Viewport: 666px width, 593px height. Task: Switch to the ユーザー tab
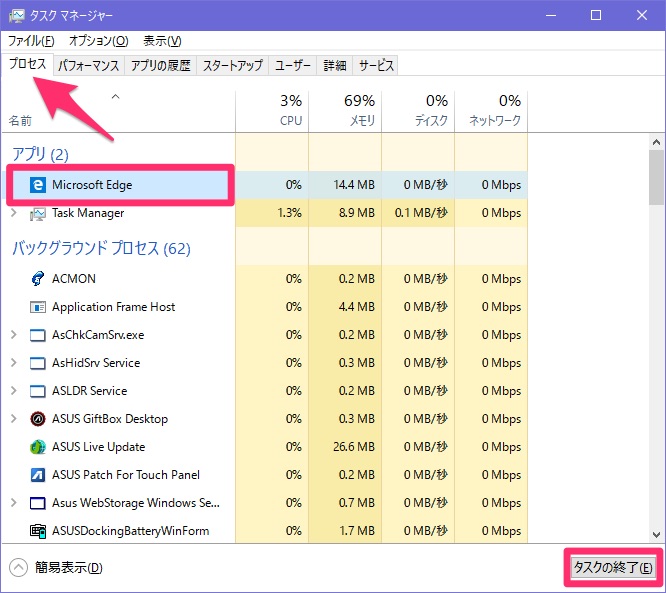pyautogui.click(x=292, y=65)
